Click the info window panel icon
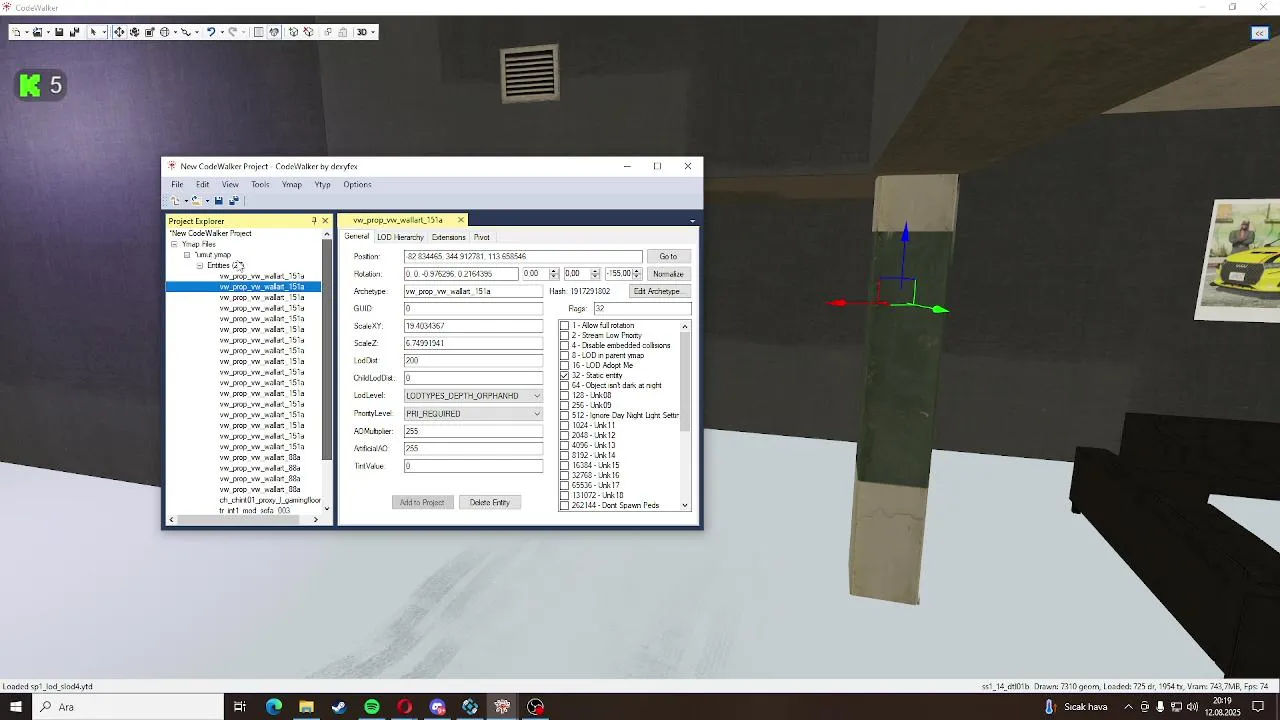1280x720 pixels. click(x=259, y=32)
